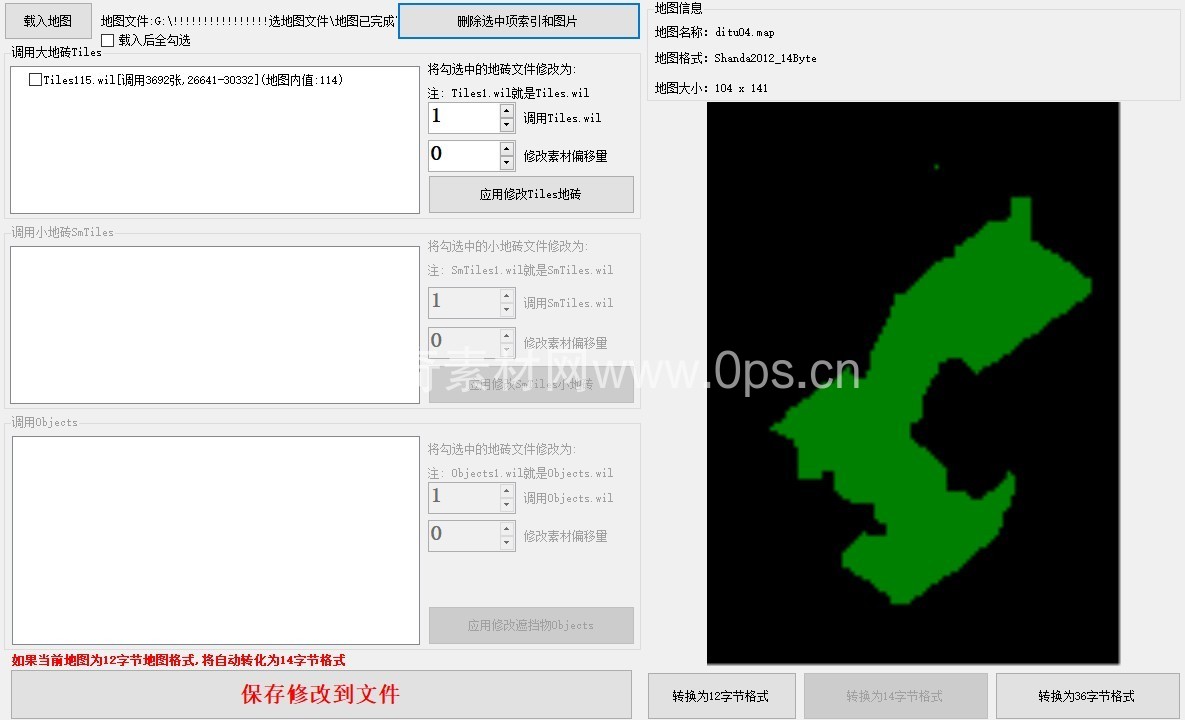Image resolution: width=1185 pixels, height=720 pixels.
Task: Decrease Tiles 修改素材偏移量 with down arrow
Action: pos(507,163)
